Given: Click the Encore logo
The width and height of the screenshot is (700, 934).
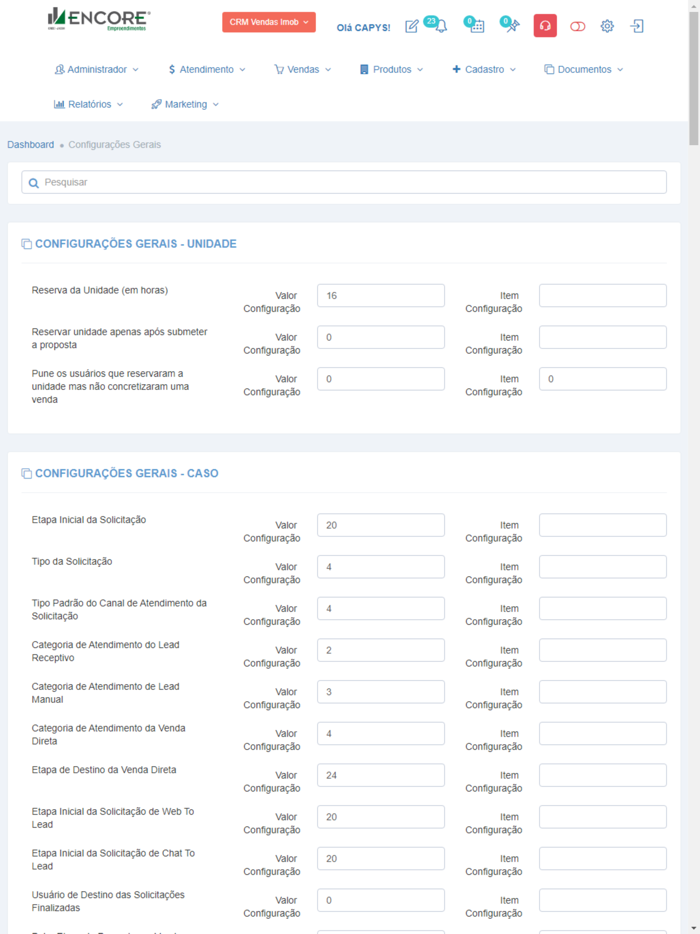Looking at the screenshot, I should pos(99,20).
